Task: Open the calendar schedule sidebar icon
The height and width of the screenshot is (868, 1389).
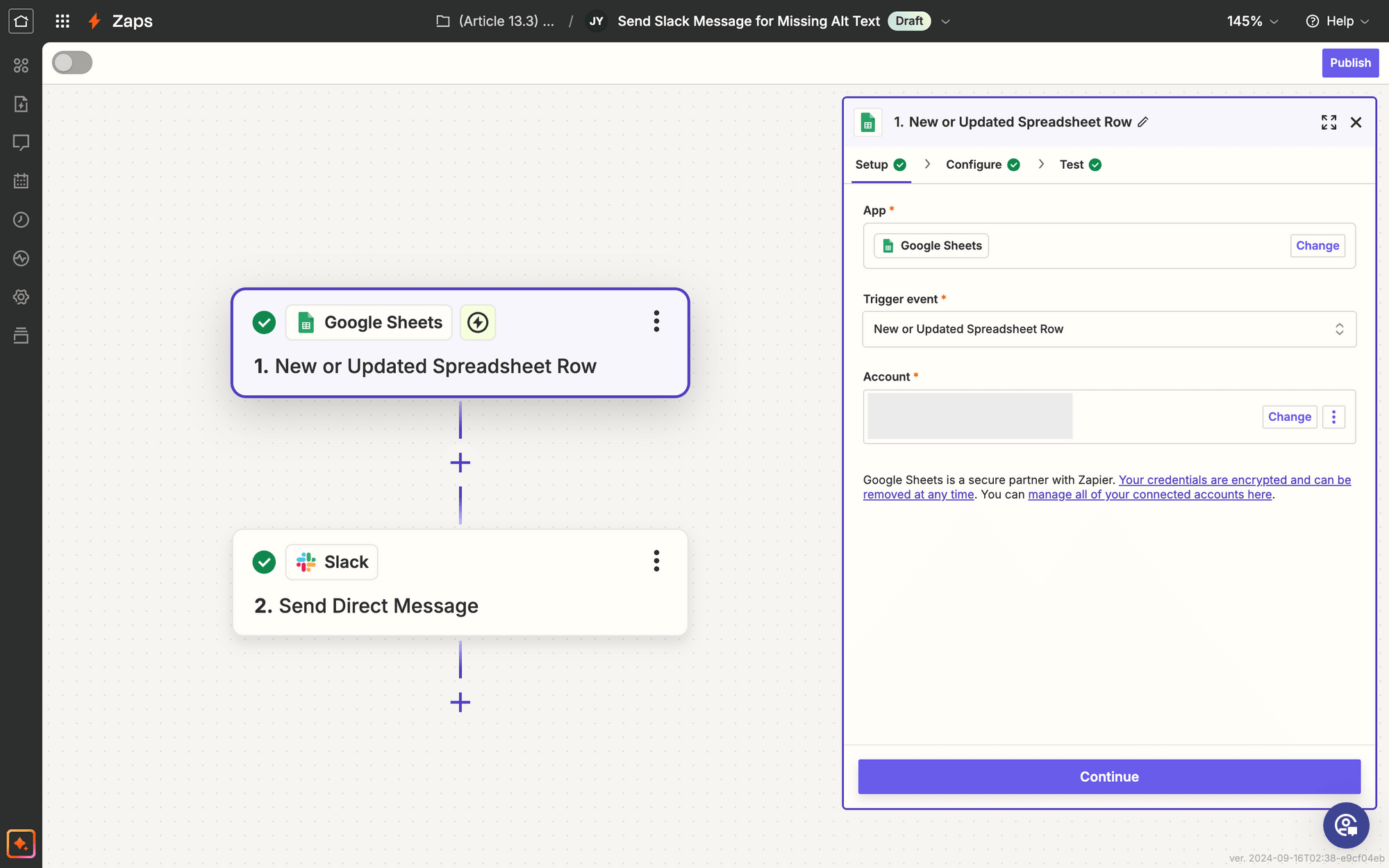Action: coord(21,181)
